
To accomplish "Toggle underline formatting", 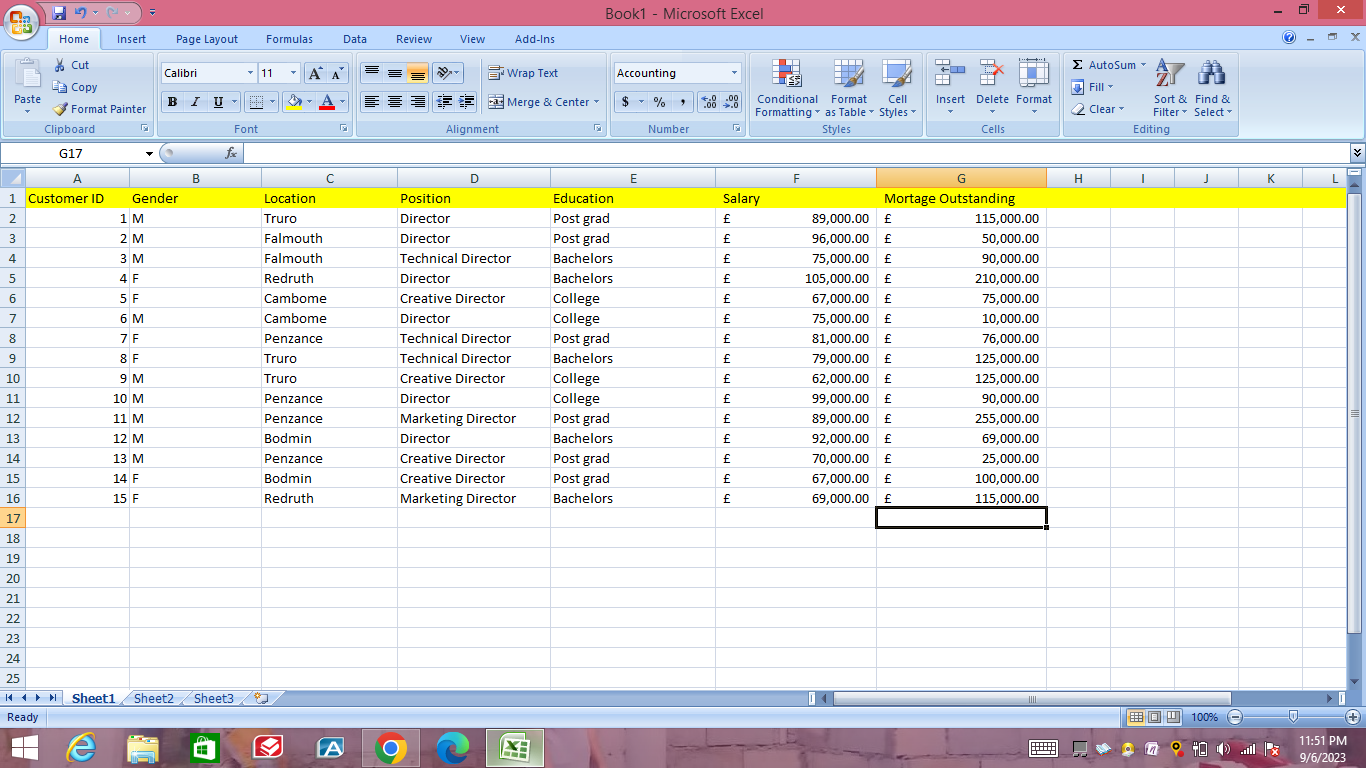I will pos(218,102).
